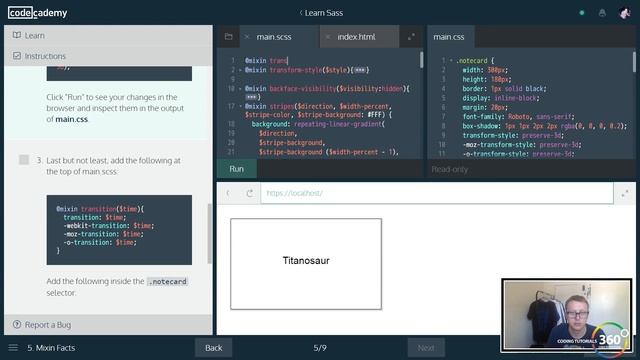Collapse the Instructions panel header

click(108, 56)
